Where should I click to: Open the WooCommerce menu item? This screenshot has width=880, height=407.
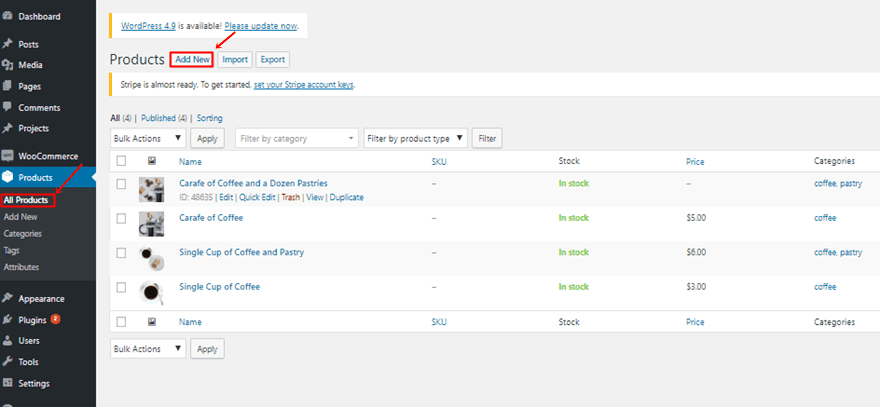[x=48, y=157]
